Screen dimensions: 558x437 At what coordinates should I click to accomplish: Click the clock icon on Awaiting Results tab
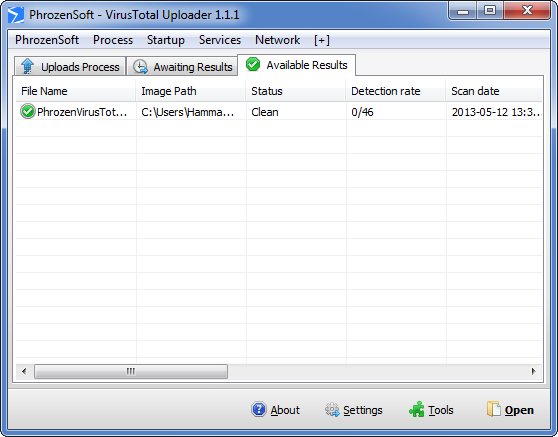(140, 67)
